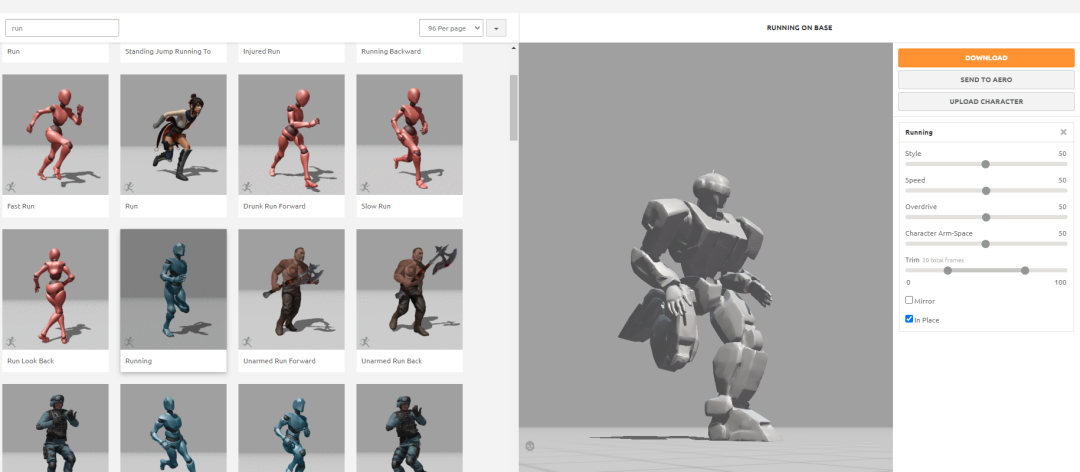
Task: Enable the Mirror checkbox
Action: click(x=909, y=300)
